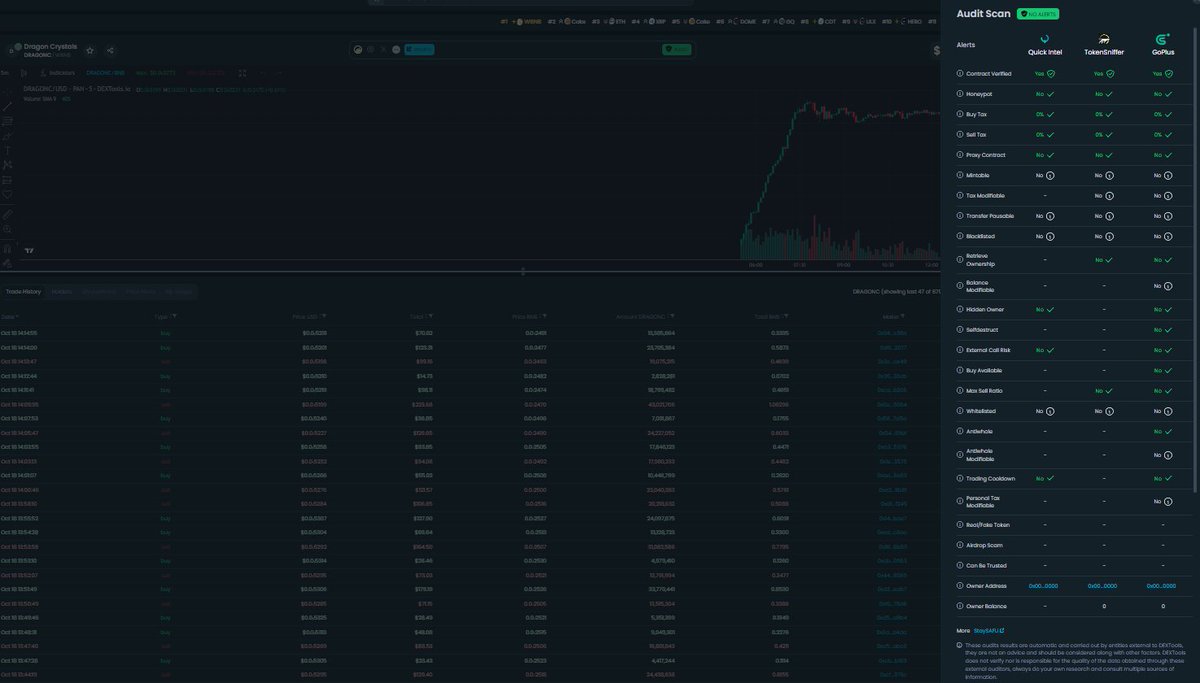1200x683 pixels.
Task: Open hot pair #1 WBNB
Action: point(520,21)
